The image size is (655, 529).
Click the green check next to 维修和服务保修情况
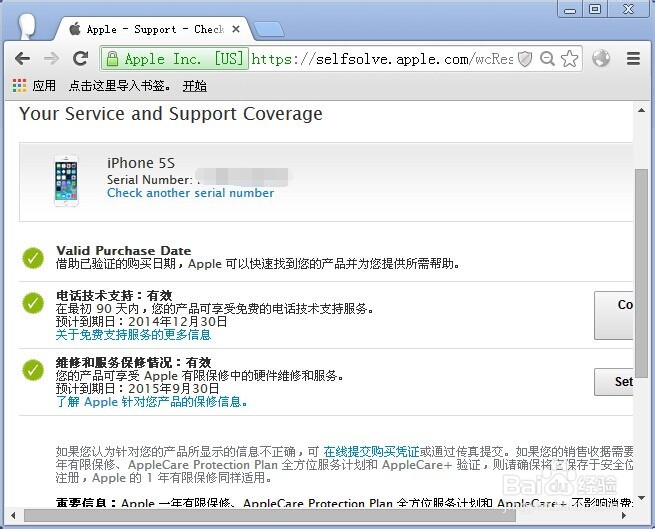click(x=33, y=370)
